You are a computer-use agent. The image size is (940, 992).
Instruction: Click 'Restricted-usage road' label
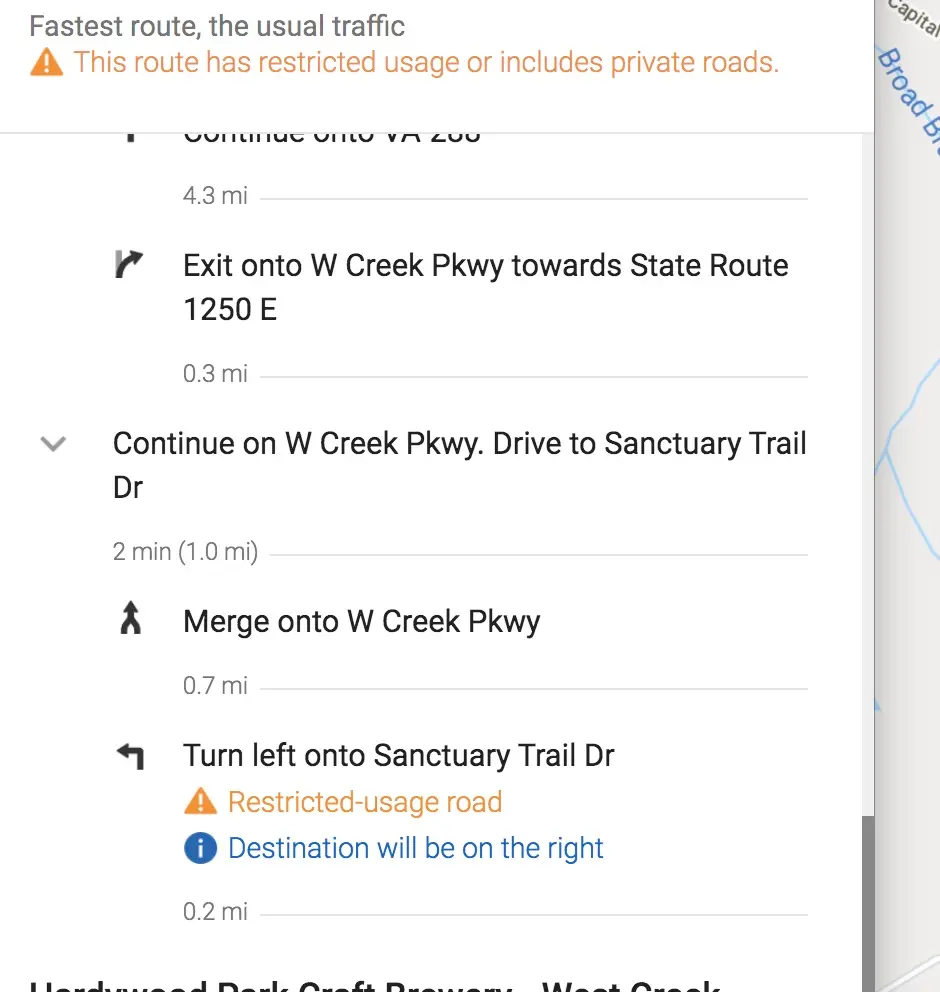[365, 802]
